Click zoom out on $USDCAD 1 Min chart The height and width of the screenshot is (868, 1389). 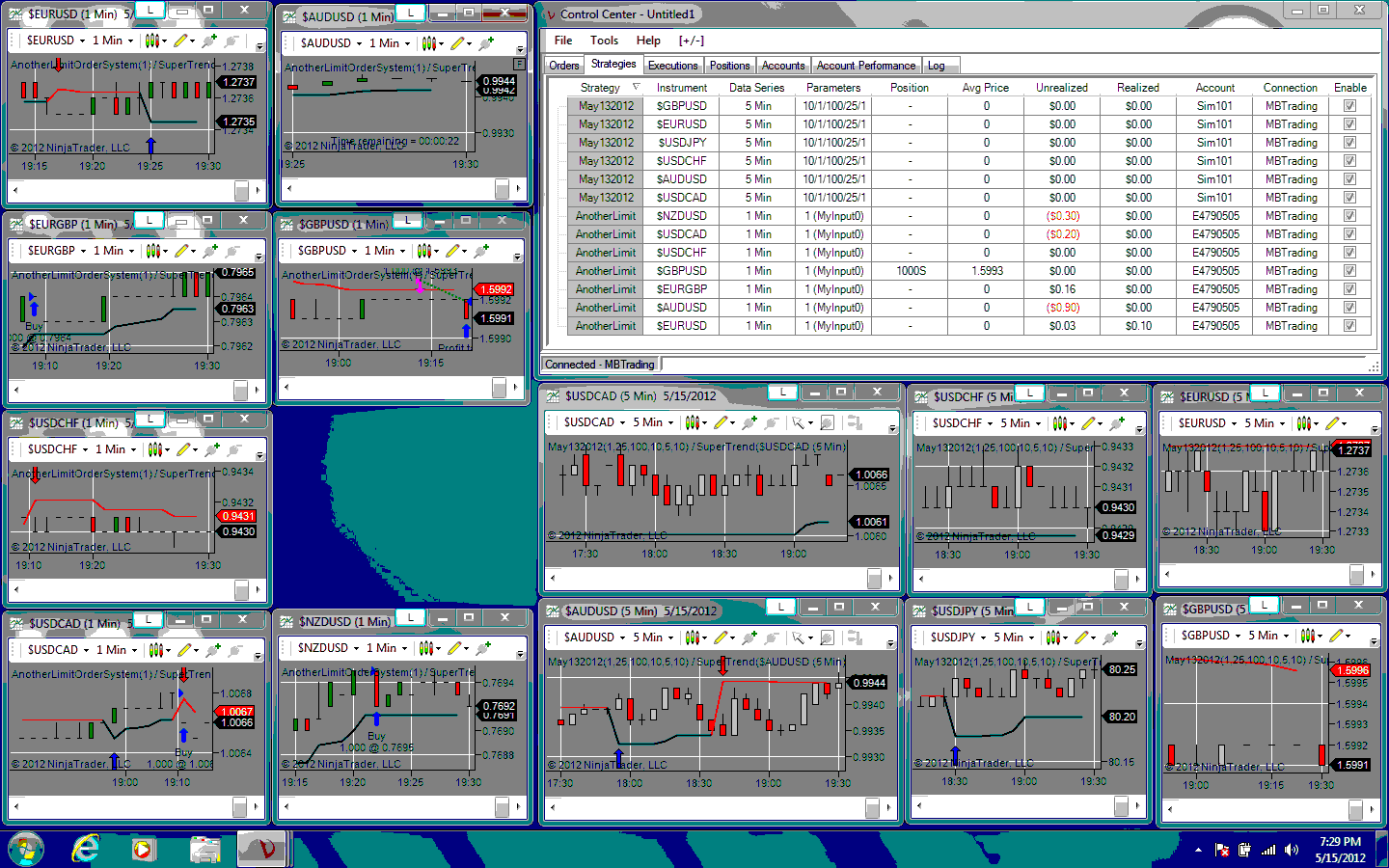[x=234, y=650]
